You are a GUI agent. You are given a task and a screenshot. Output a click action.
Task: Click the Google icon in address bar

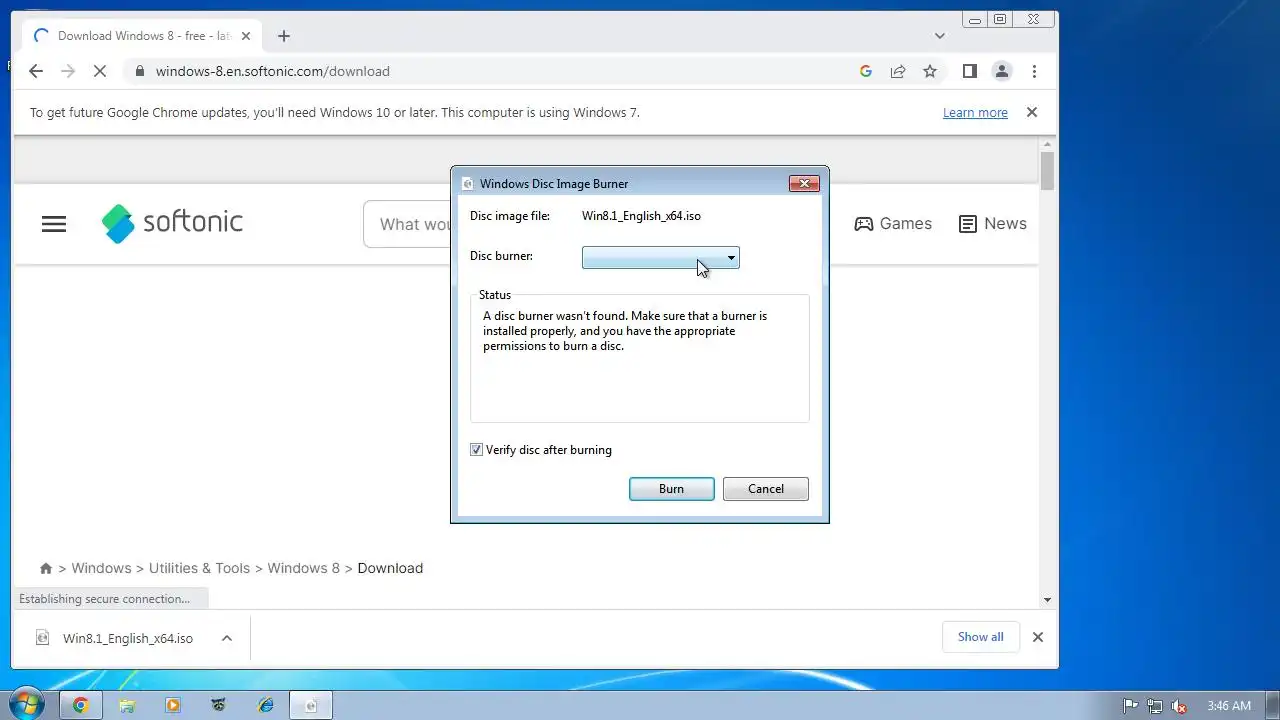[866, 71]
